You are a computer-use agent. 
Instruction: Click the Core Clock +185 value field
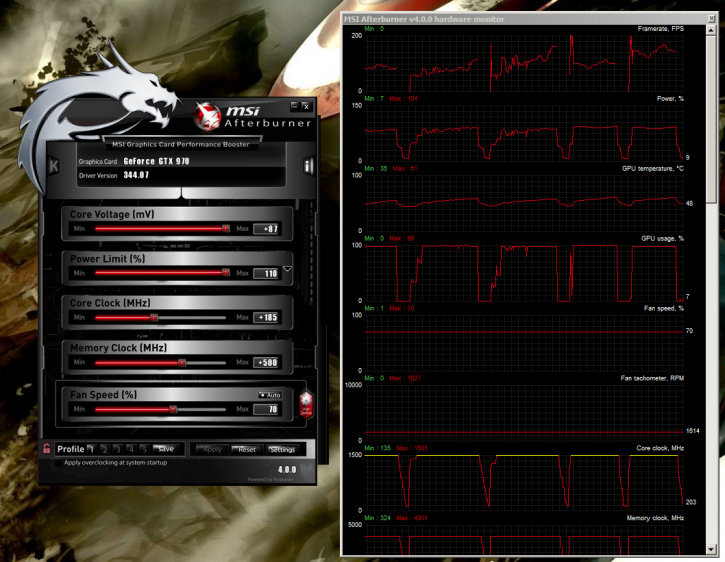click(266, 317)
